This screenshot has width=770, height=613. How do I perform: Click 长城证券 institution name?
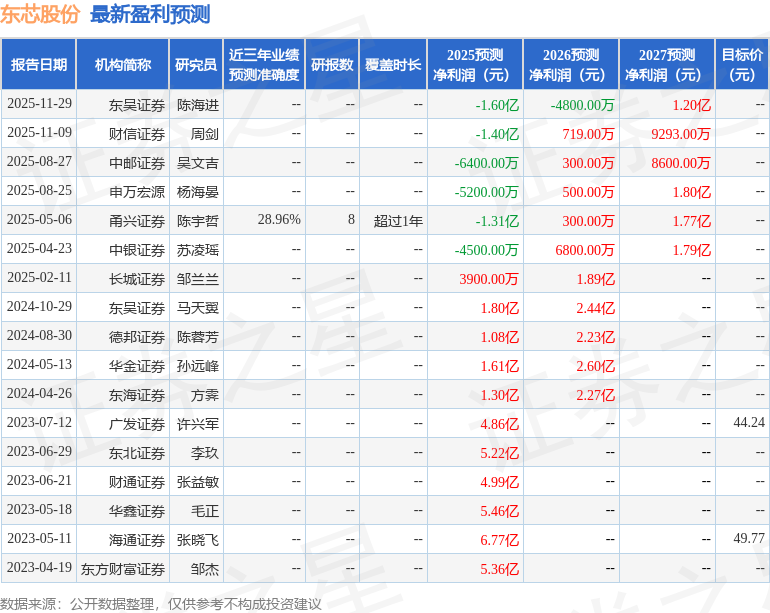coord(137,279)
